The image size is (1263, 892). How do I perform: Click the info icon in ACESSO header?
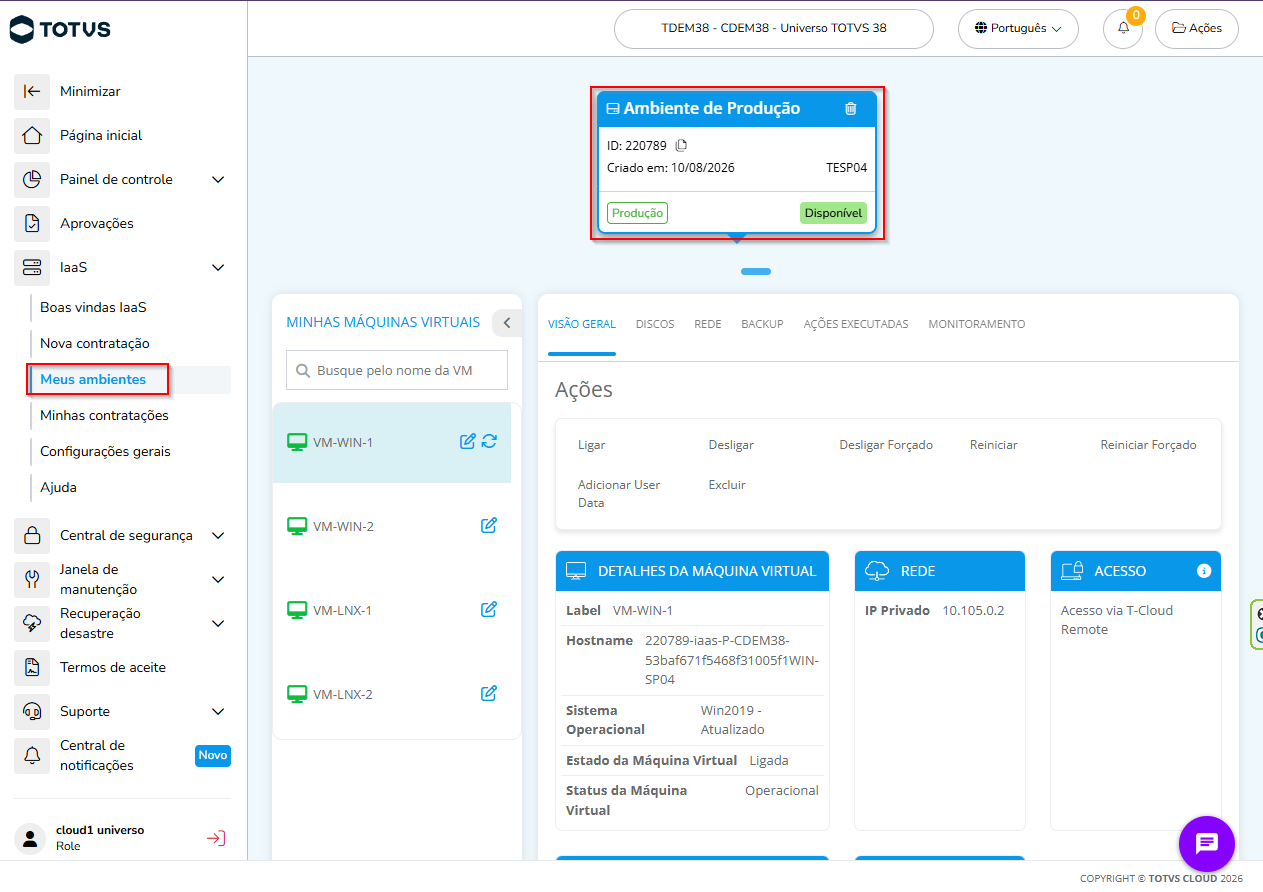1204,571
